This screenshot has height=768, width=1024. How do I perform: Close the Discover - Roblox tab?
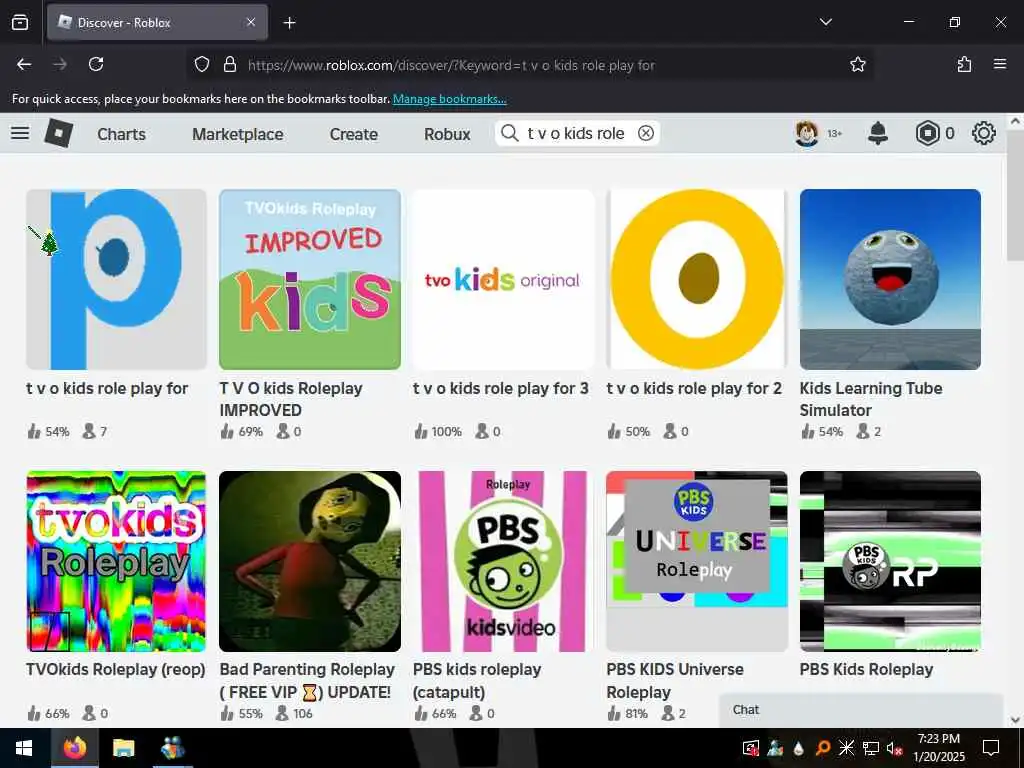coord(251,22)
